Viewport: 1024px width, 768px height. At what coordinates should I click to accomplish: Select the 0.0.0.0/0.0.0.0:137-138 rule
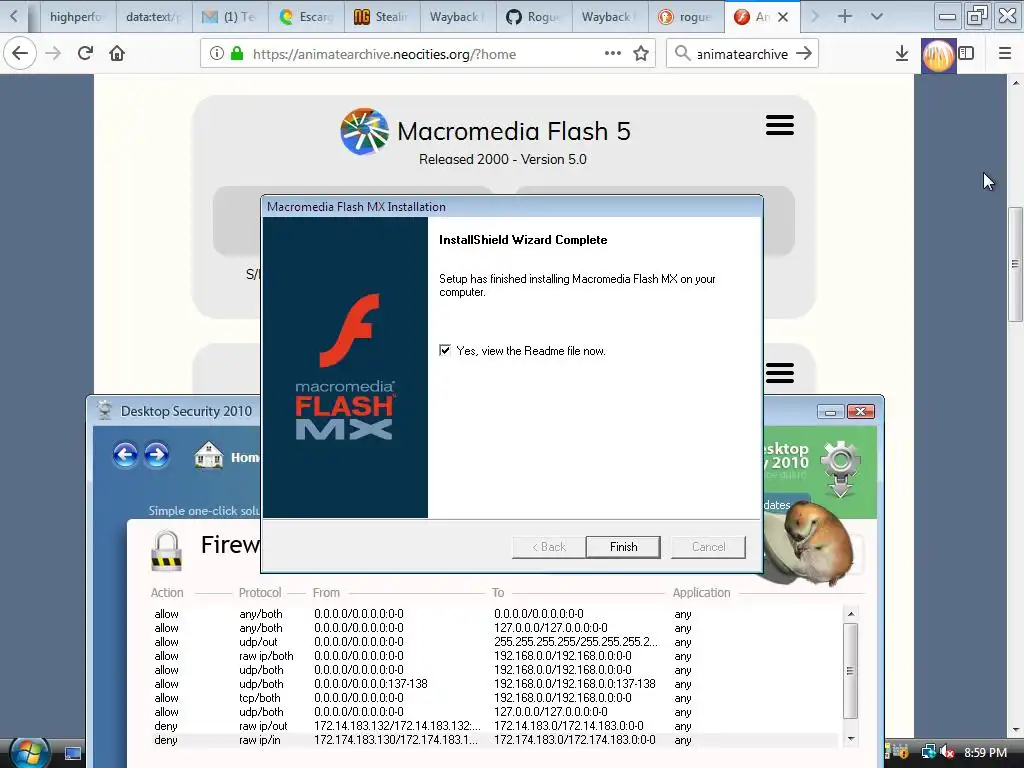(x=494, y=684)
